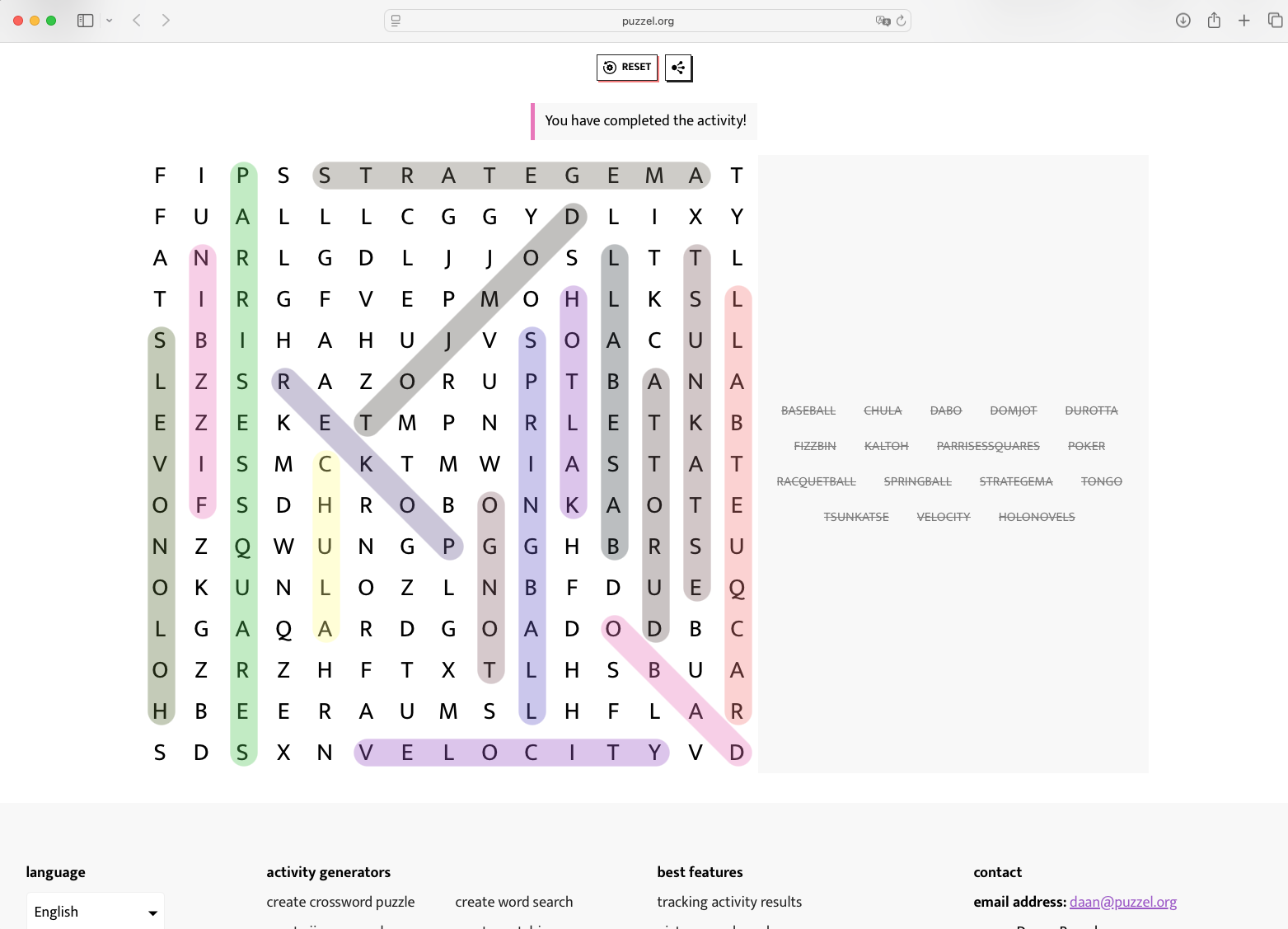Toggle the Safari sidebar icon

click(x=85, y=21)
